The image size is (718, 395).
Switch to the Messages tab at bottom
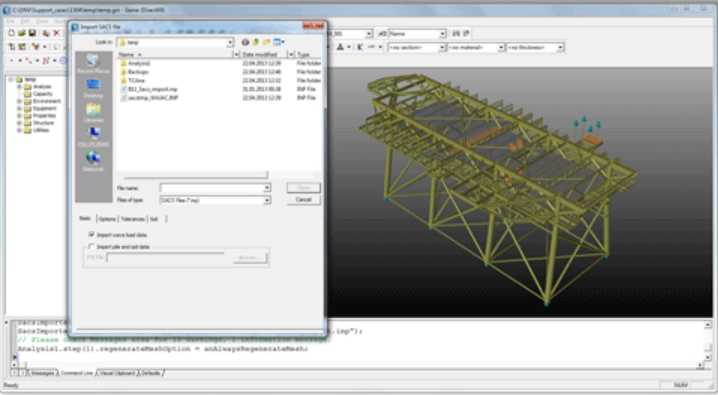43,373
